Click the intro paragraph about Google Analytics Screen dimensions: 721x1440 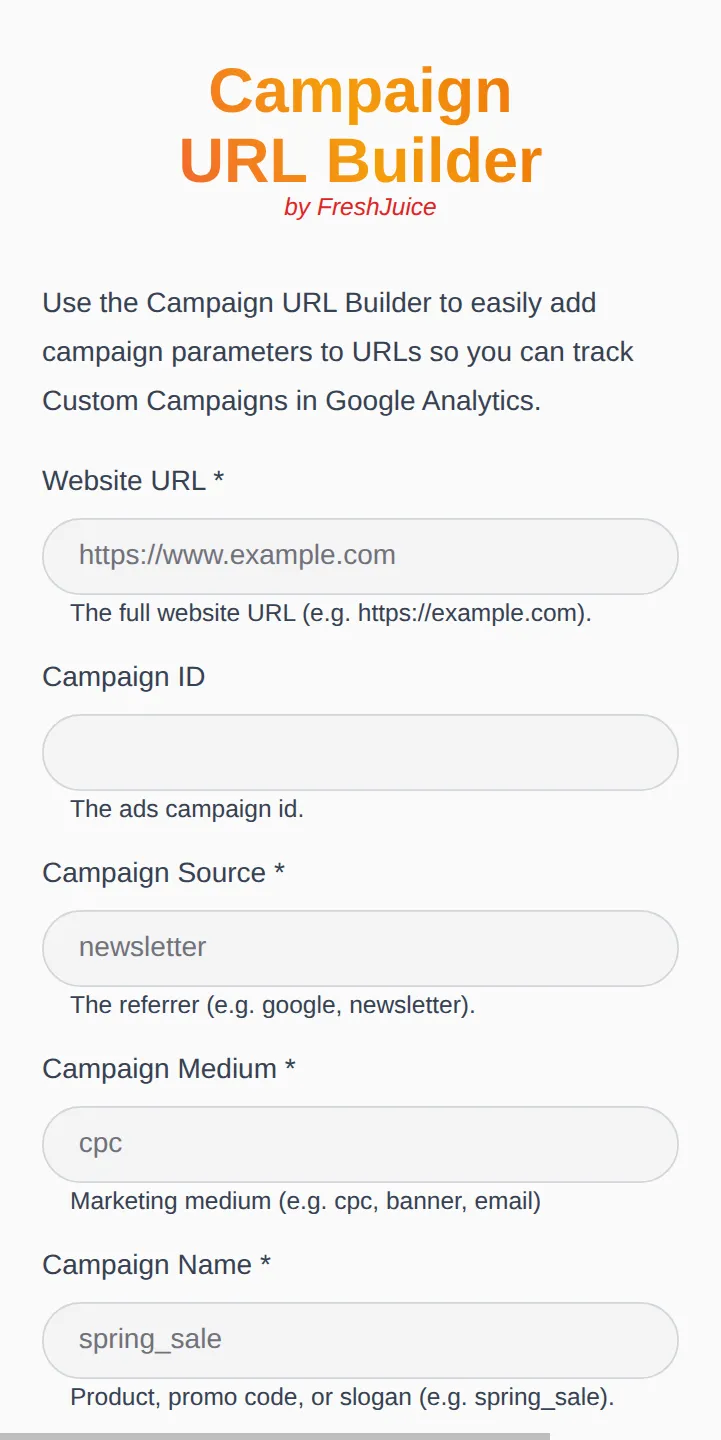coord(338,352)
